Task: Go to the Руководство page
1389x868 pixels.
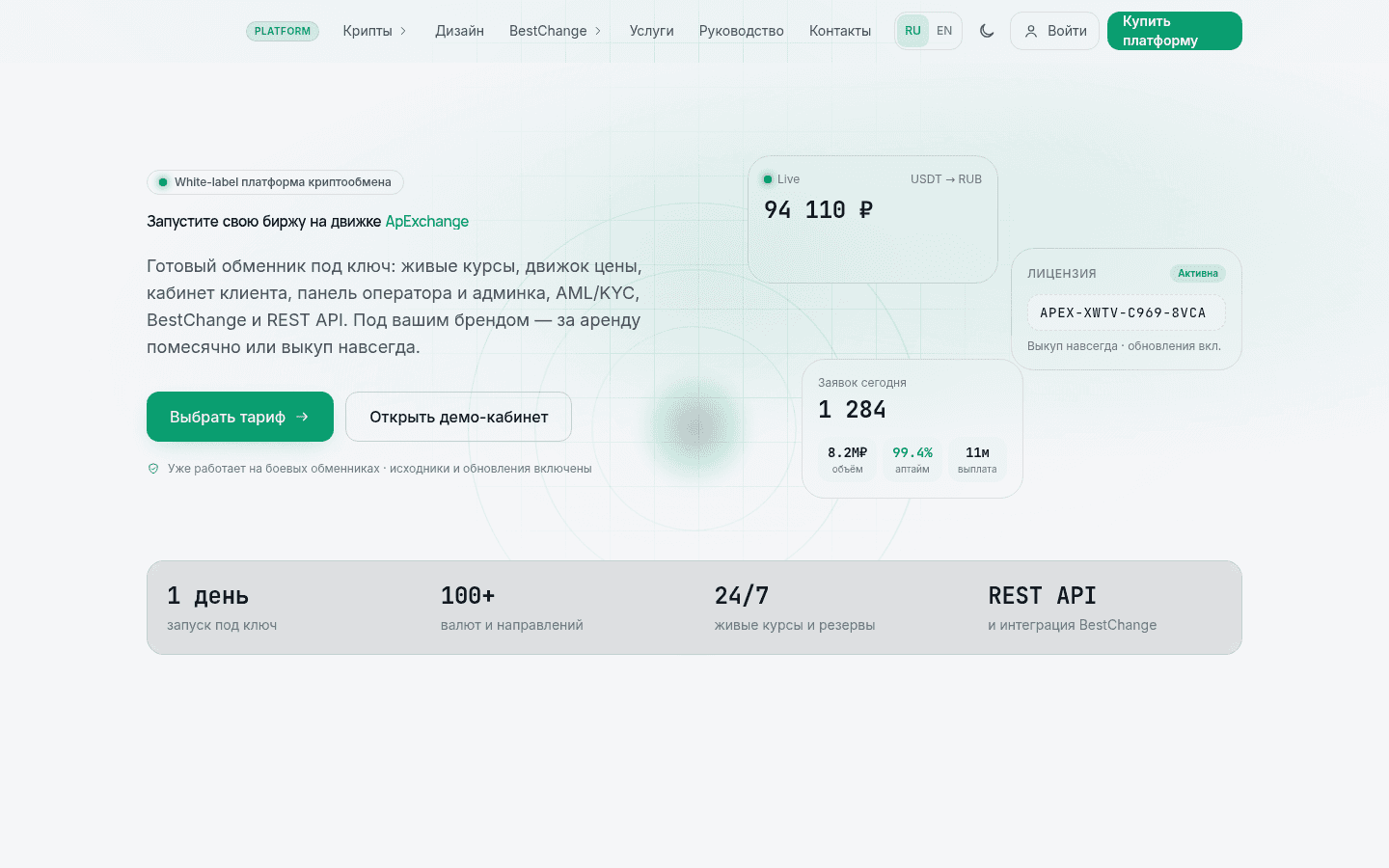Action: [742, 31]
